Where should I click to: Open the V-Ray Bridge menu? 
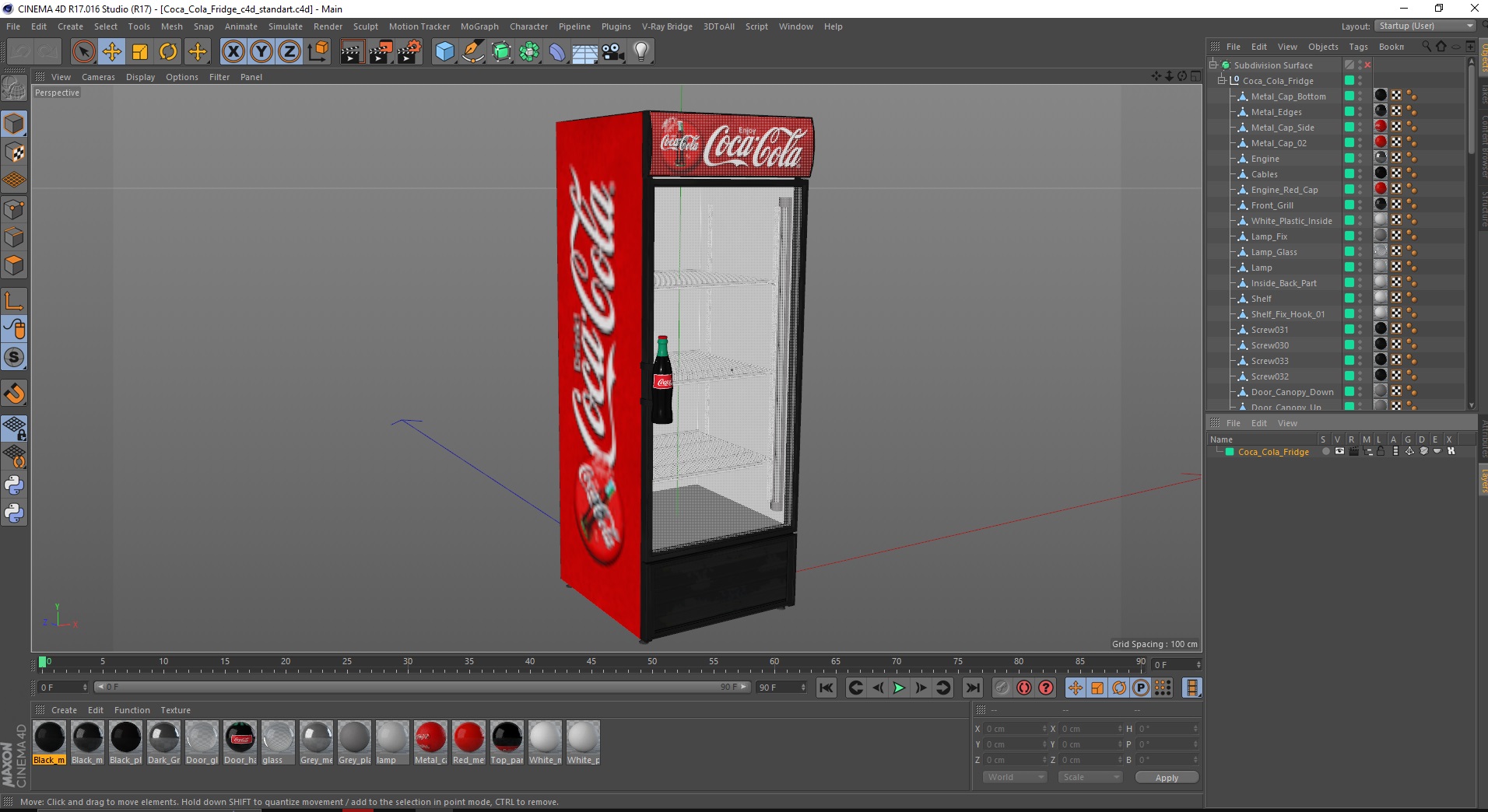click(667, 26)
